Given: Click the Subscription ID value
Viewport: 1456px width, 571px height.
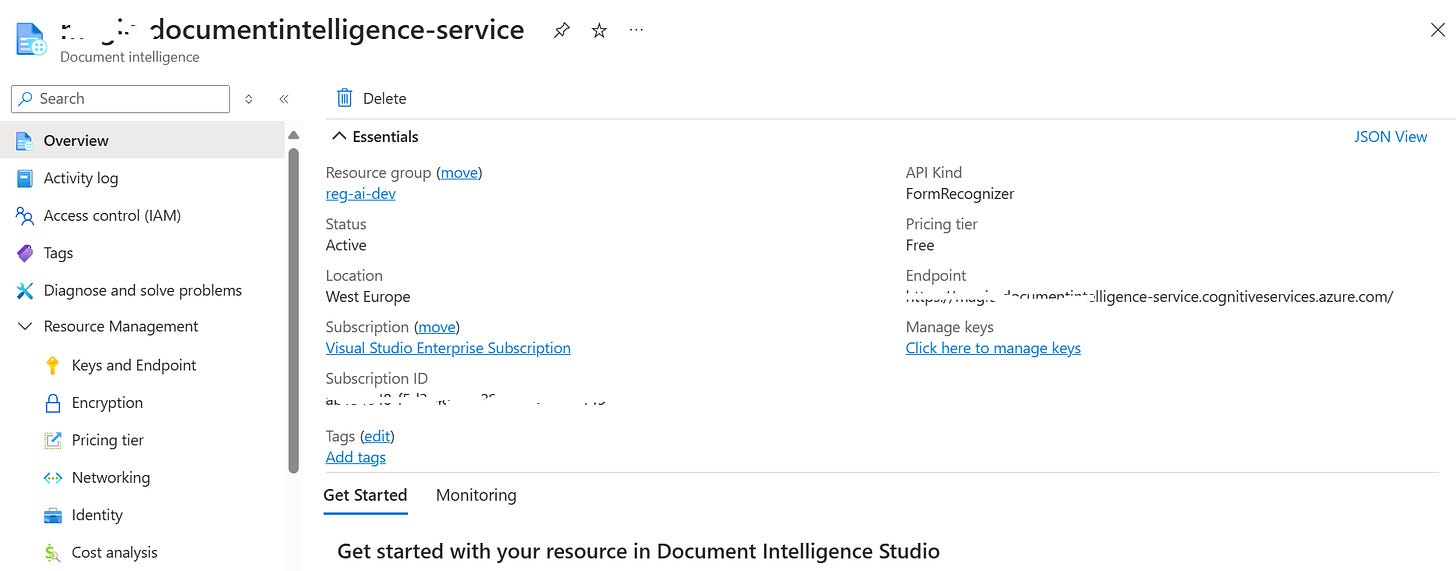Looking at the screenshot, I should click(x=466, y=400).
